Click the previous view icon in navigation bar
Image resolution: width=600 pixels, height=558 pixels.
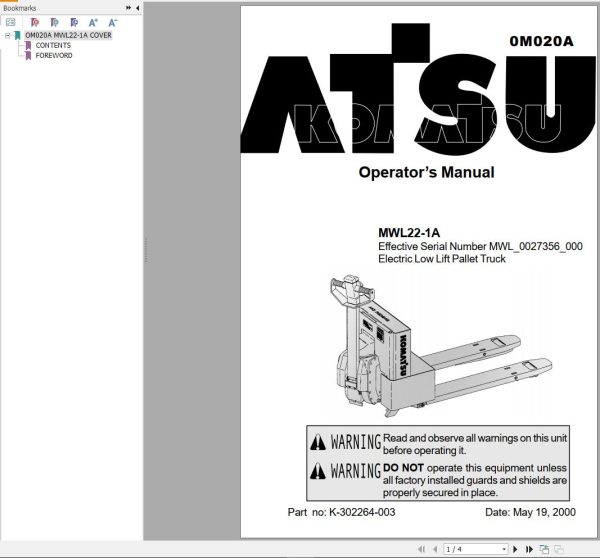pos(544,549)
